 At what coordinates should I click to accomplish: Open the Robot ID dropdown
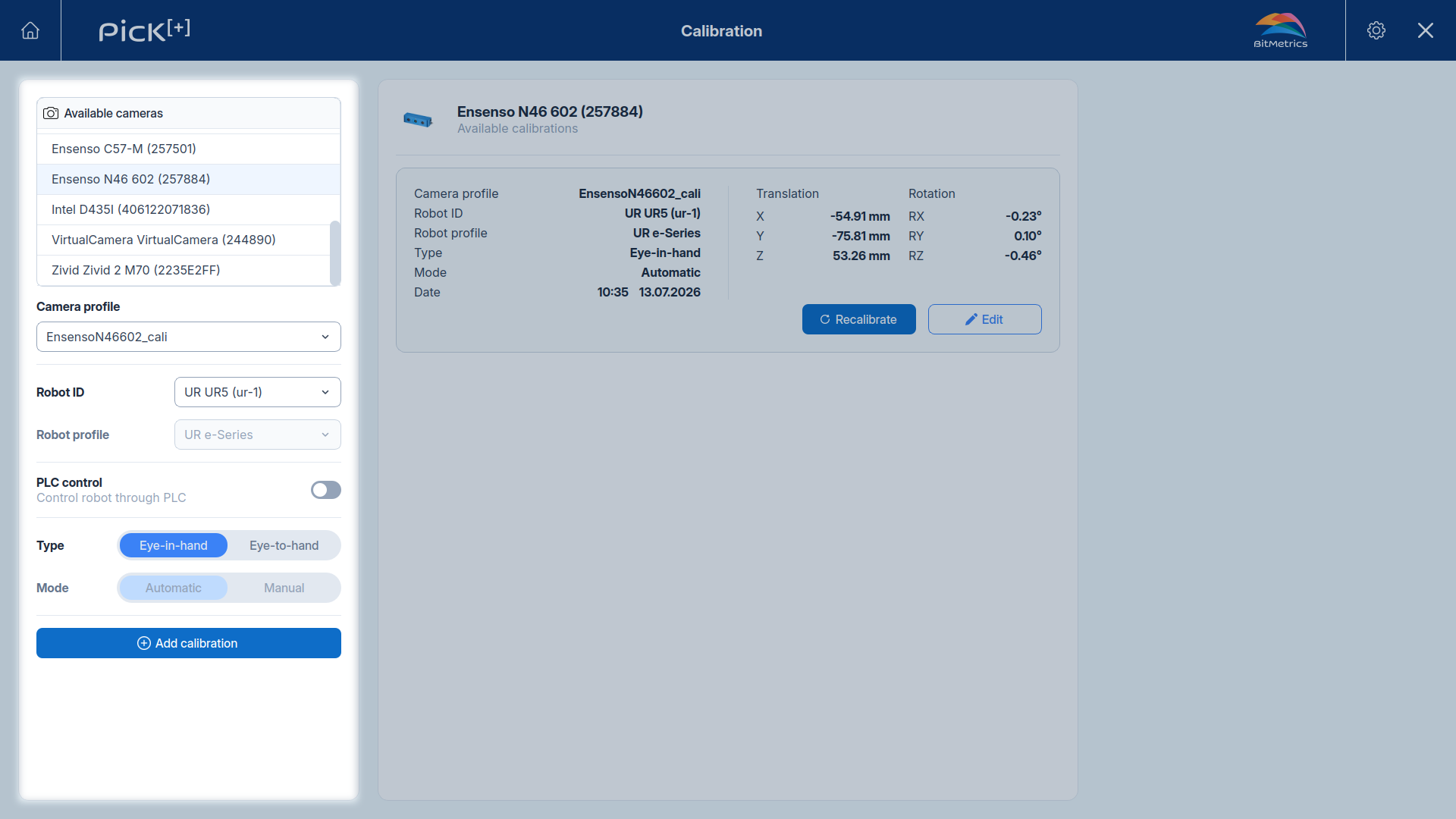tap(258, 392)
